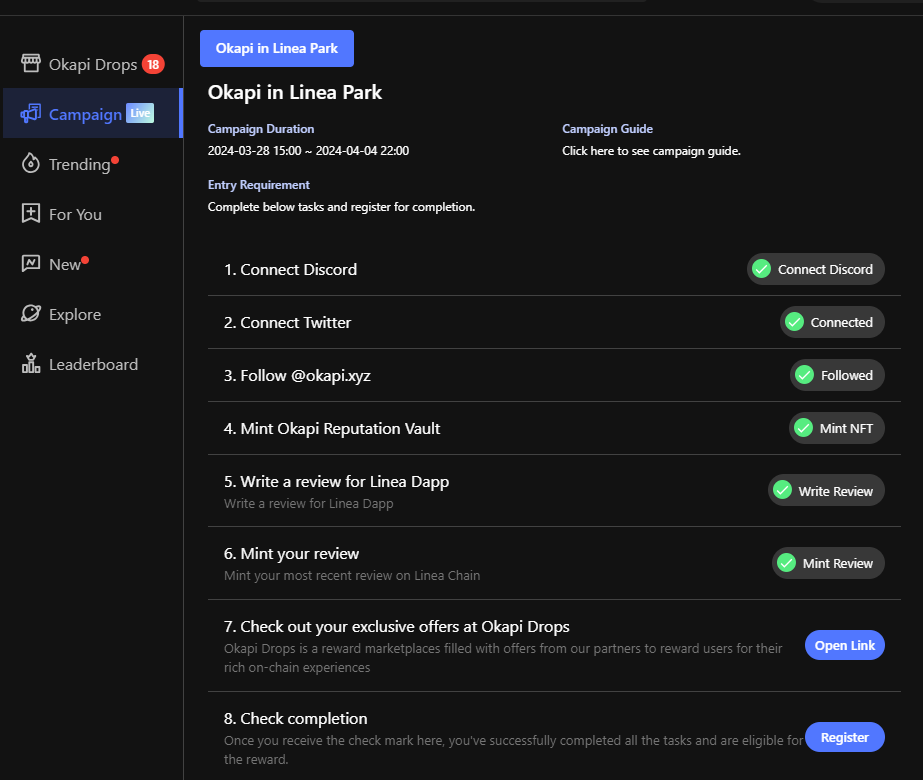Click the Leaderboard podium icon
The image size is (923, 780).
pos(31,363)
